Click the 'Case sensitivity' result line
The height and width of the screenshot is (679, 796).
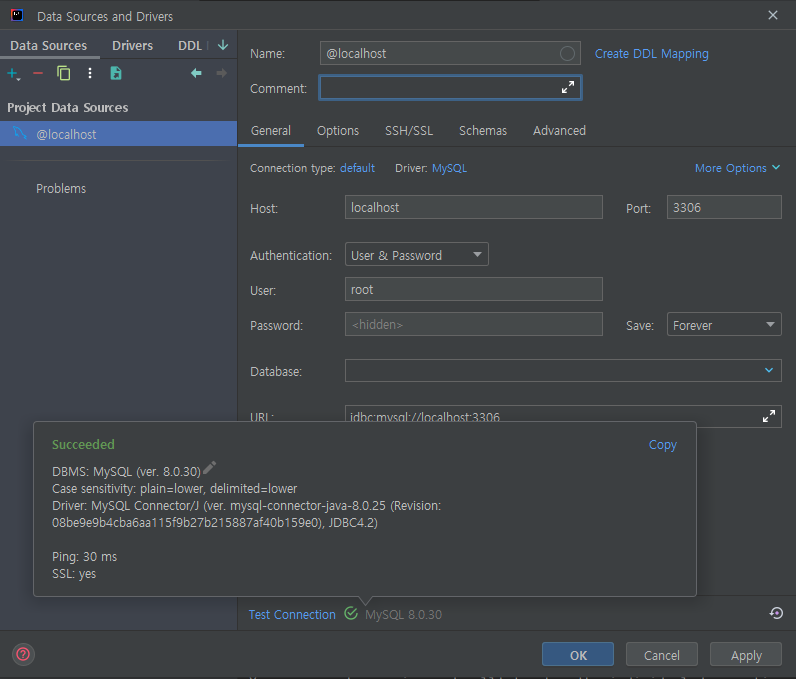[x=174, y=489]
